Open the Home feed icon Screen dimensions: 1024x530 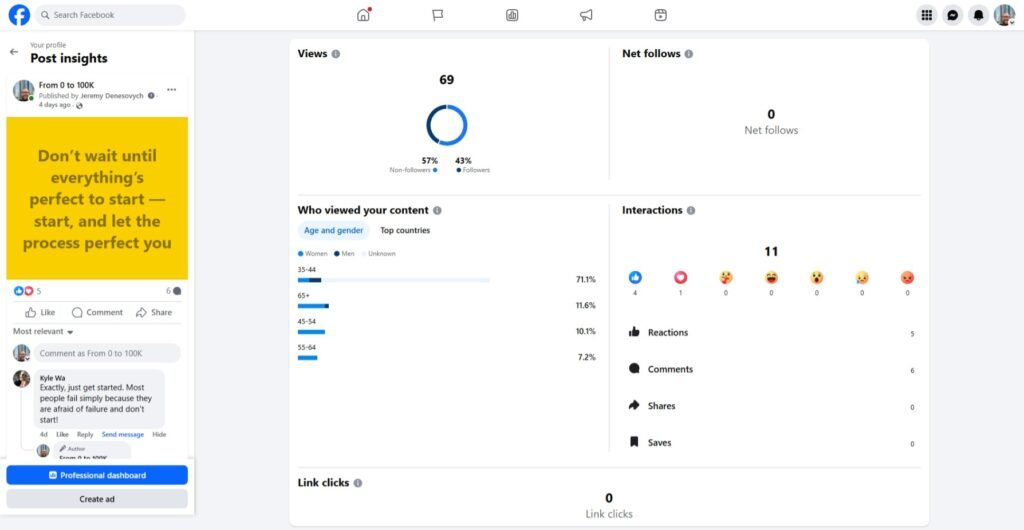click(364, 15)
